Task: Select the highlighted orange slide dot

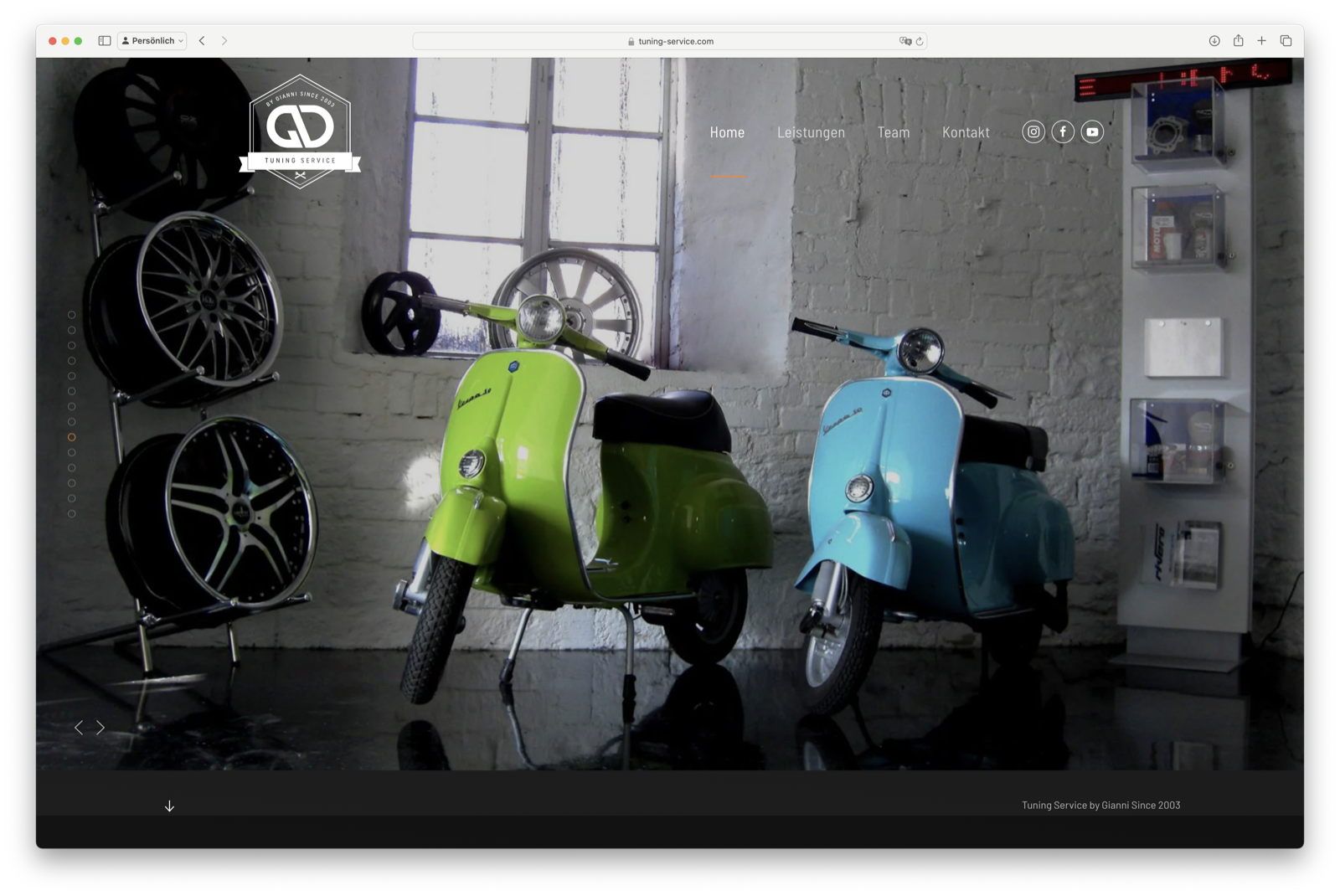Action: [72, 437]
